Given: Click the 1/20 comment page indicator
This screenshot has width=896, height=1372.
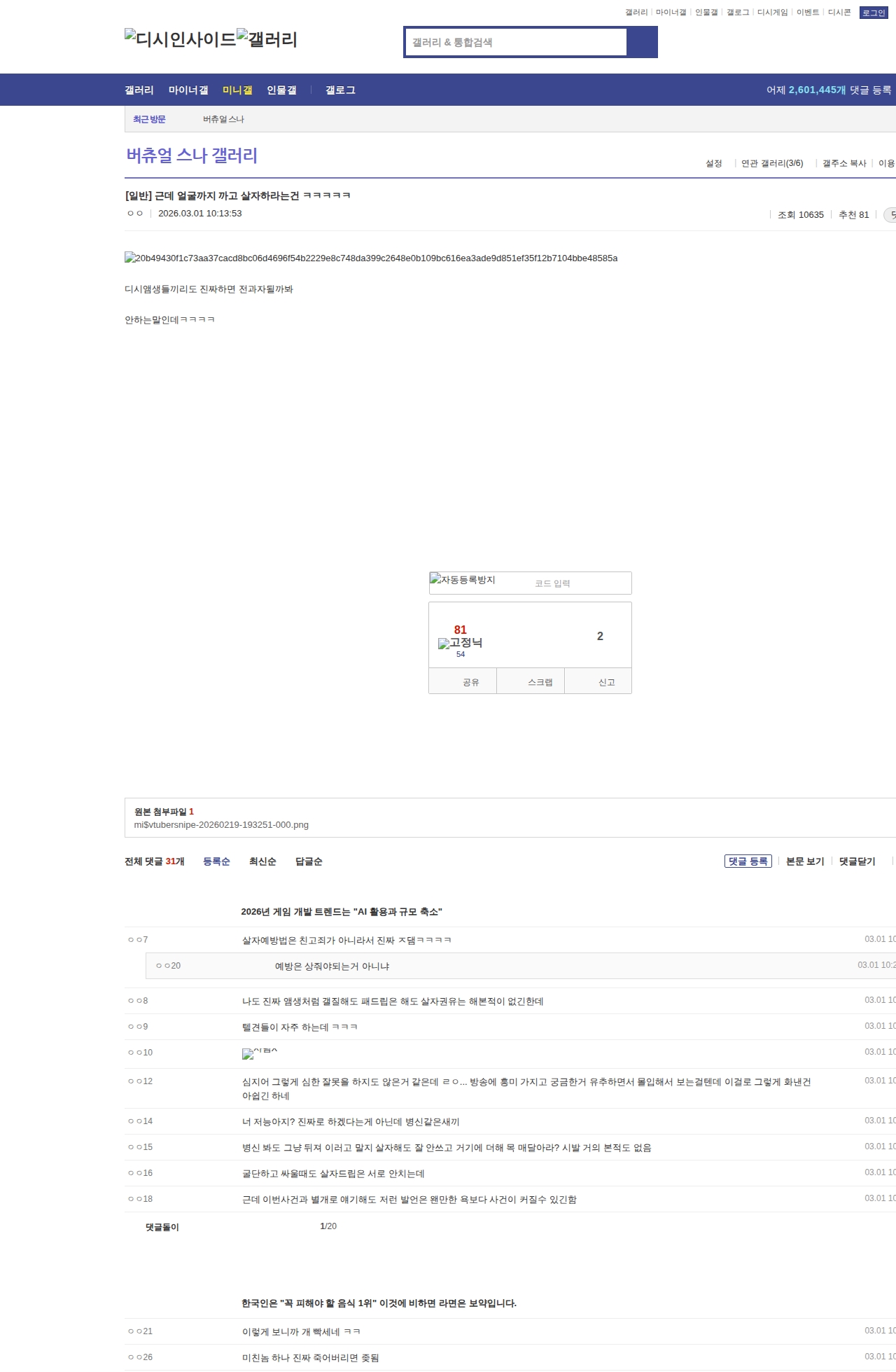Looking at the screenshot, I should 328,1226.
